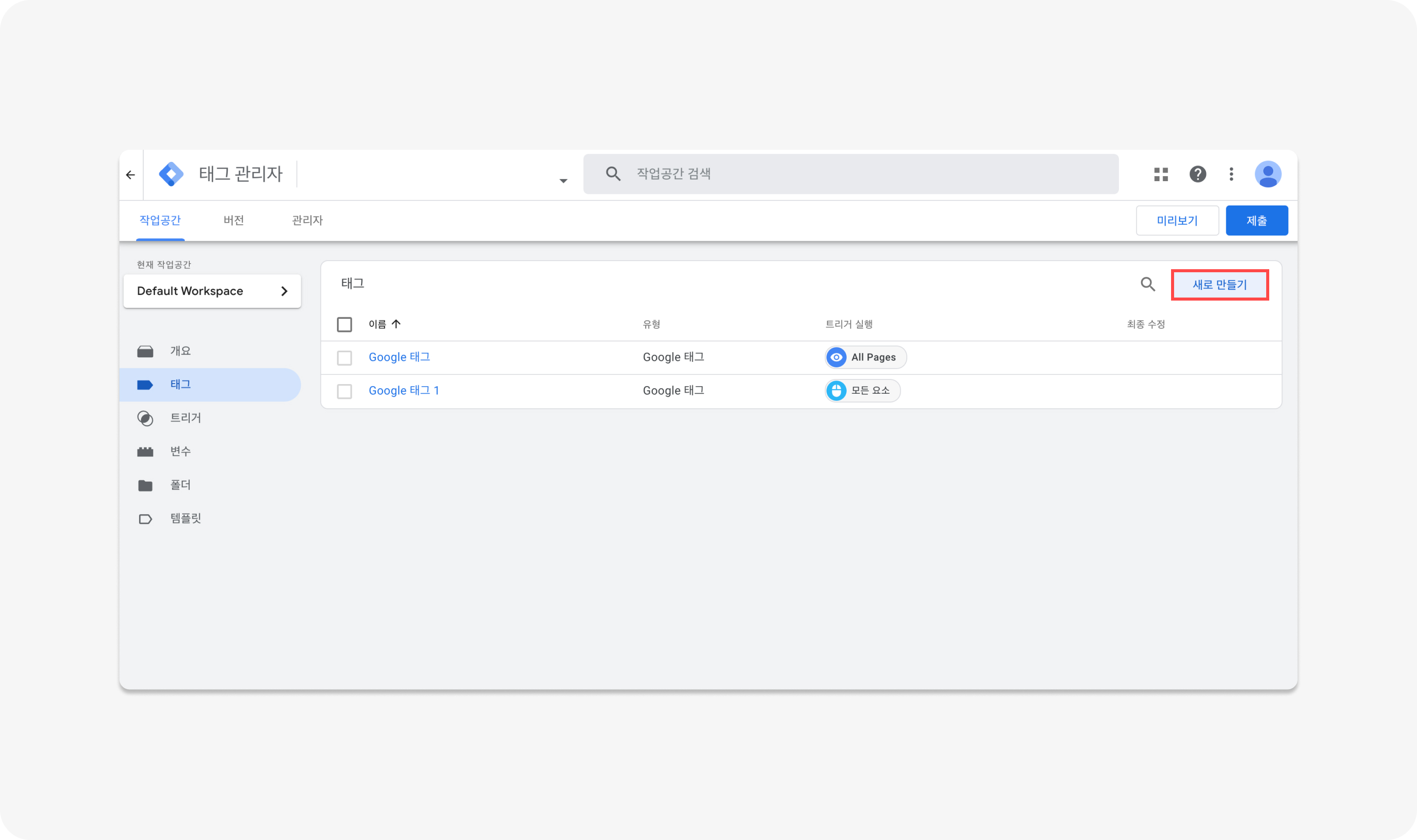The image size is (1417, 840).
Task: Click the 트리거 실행 column header
Action: pyautogui.click(x=848, y=324)
